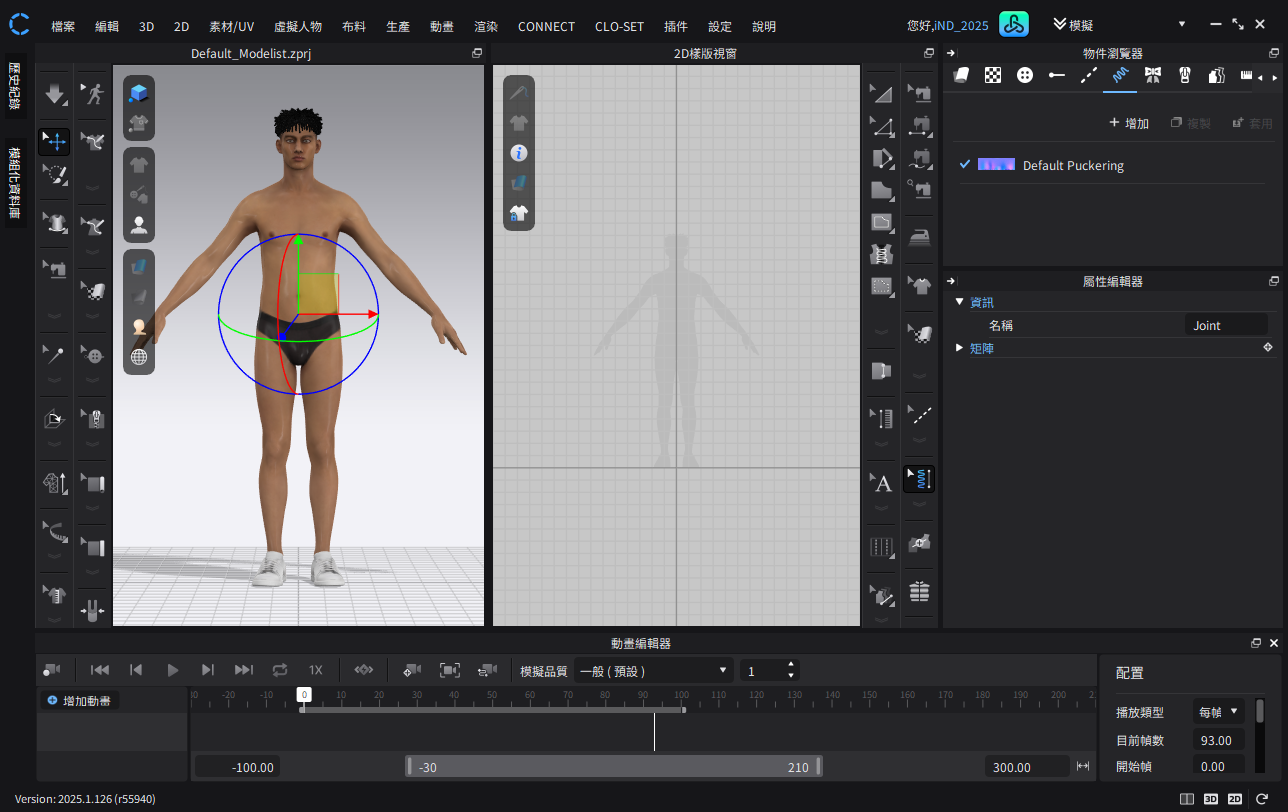Viewport: 1288px width, 812px height.
Task: Click the 300.00 timeline end field
Action: pyautogui.click(x=1027, y=767)
